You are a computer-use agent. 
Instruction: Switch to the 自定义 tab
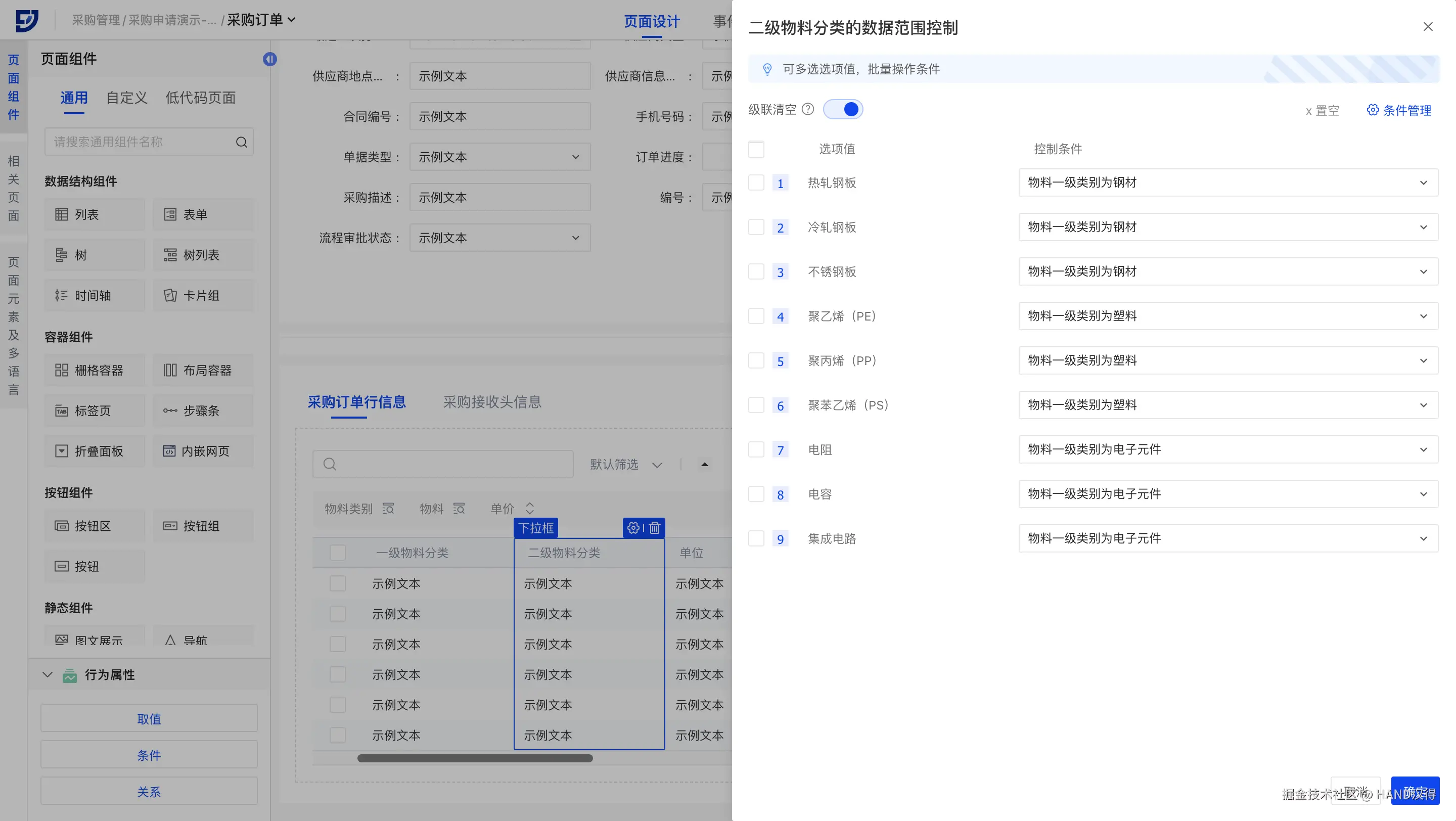[126, 98]
